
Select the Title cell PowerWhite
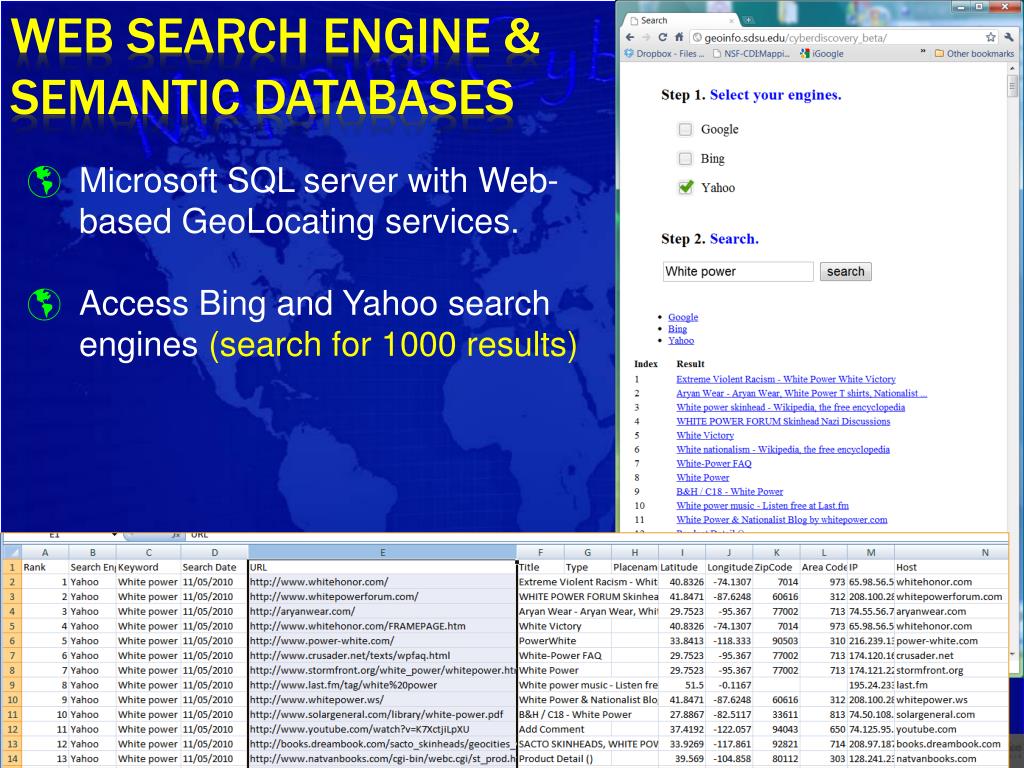(x=541, y=641)
